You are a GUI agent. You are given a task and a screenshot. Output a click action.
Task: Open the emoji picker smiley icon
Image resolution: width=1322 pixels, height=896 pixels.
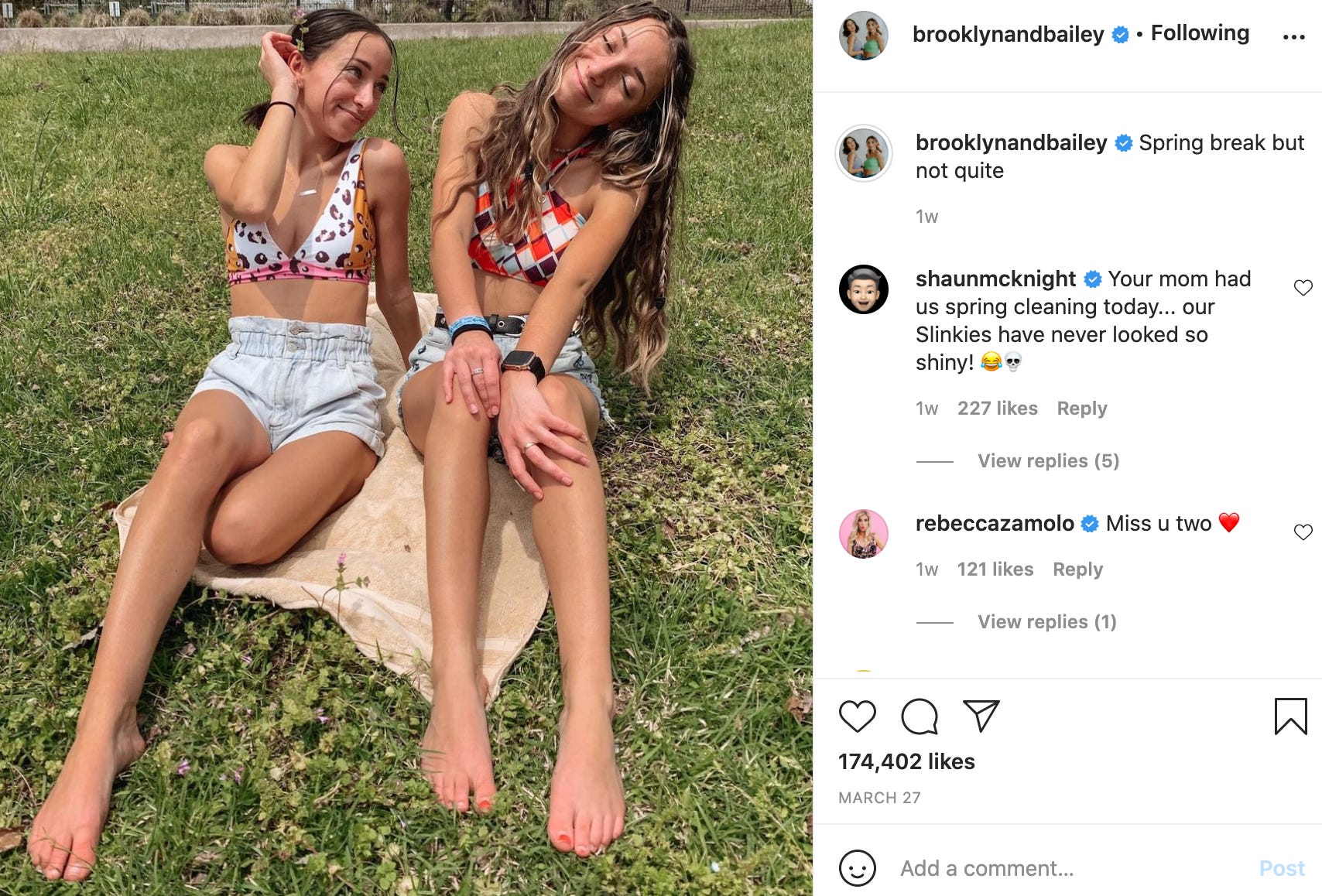coord(858,868)
